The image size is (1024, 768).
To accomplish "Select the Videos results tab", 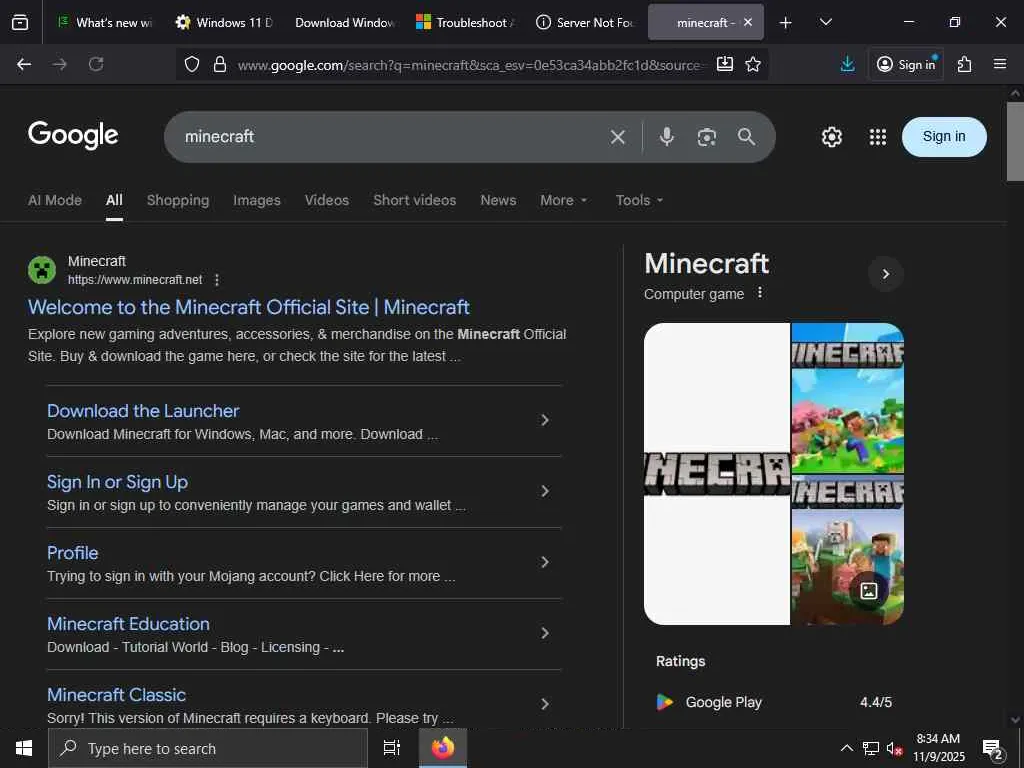I will [x=327, y=200].
